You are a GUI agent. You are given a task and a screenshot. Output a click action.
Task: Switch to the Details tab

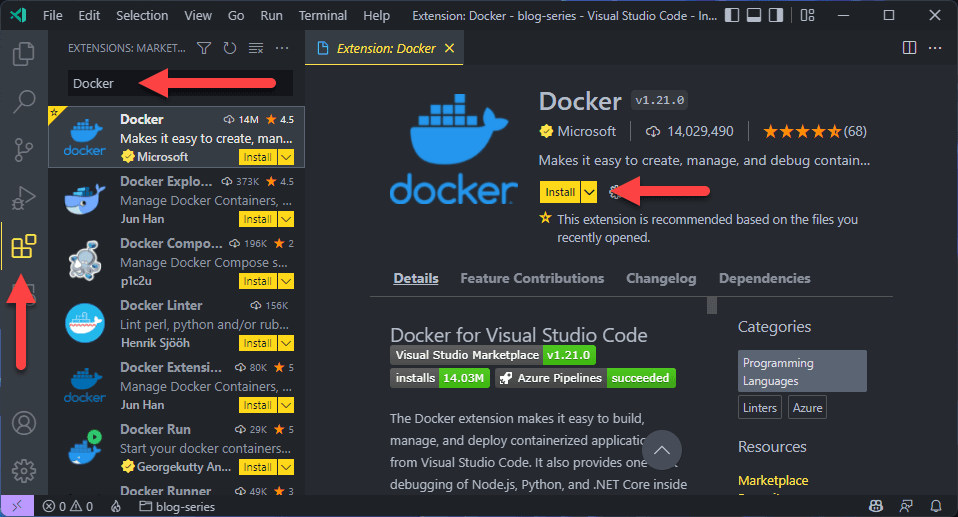(415, 279)
